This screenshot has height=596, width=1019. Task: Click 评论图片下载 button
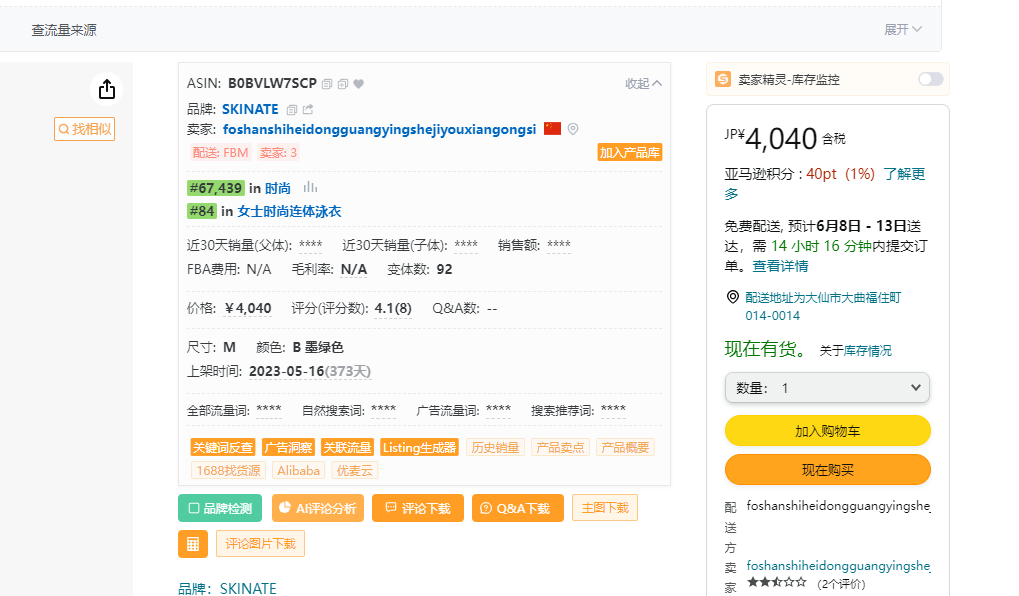click(261, 544)
